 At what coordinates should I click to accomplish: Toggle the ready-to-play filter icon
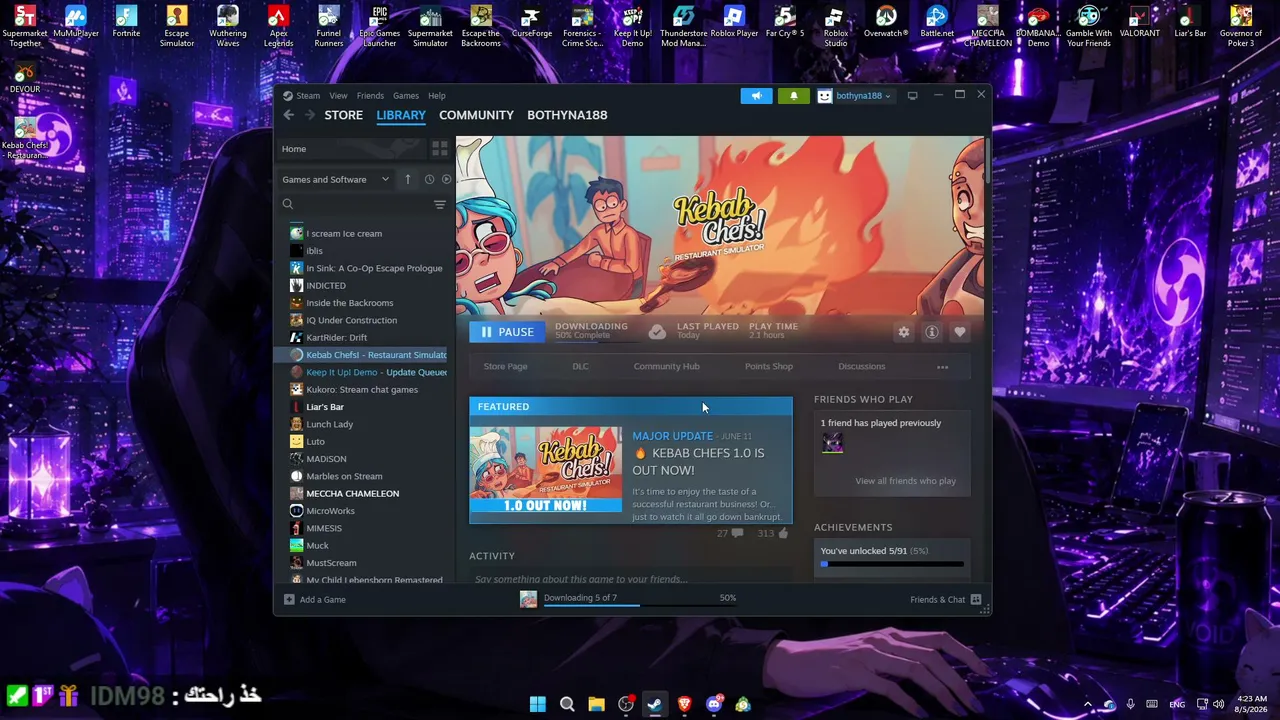[446, 179]
